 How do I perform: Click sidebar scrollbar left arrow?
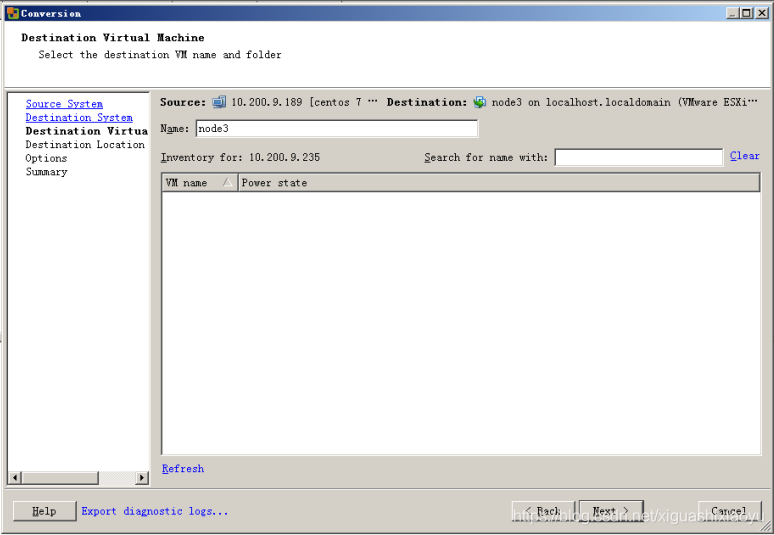point(15,478)
